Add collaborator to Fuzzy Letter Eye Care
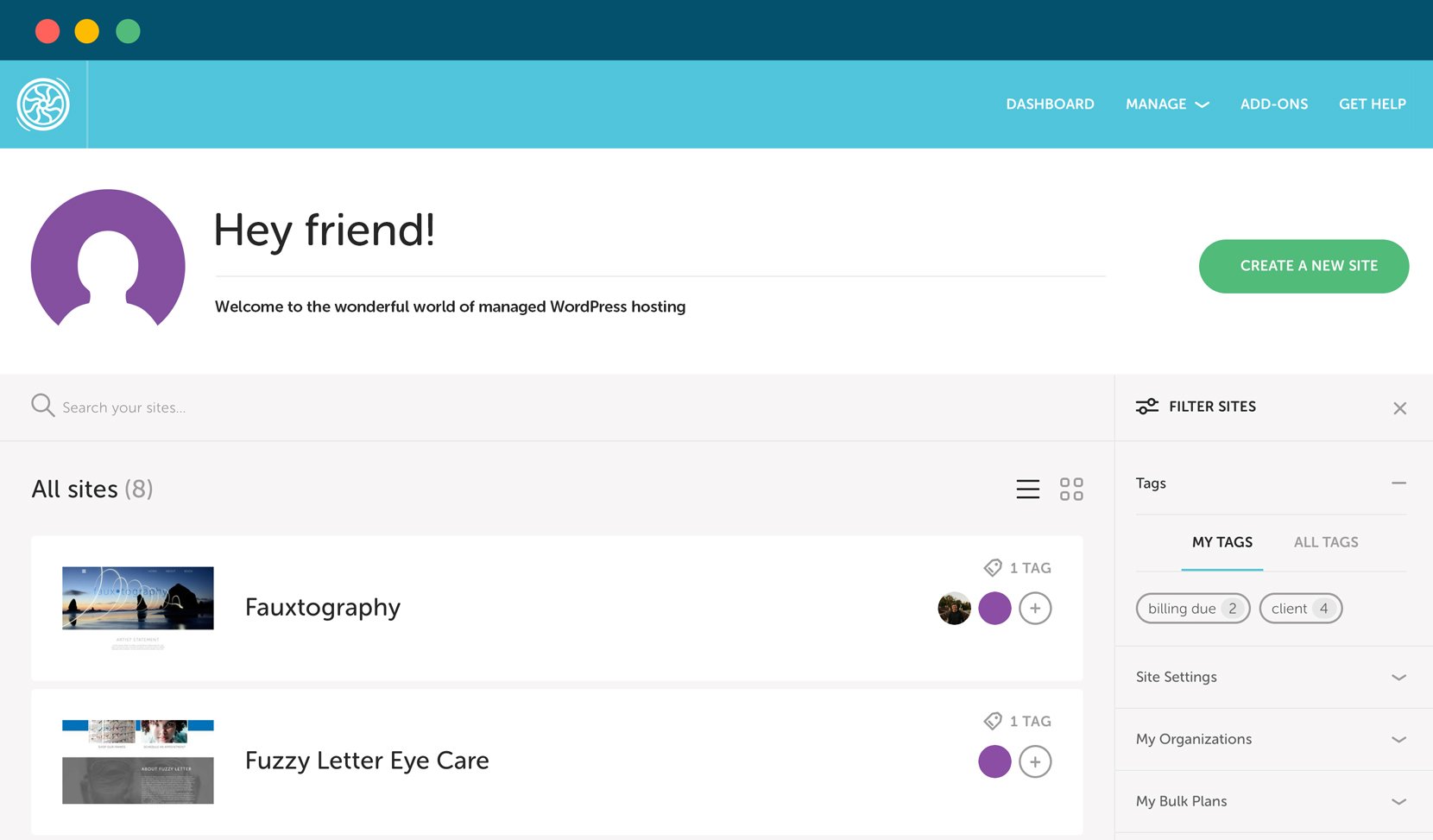The image size is (1433, 840). (x=1035, y=762)
